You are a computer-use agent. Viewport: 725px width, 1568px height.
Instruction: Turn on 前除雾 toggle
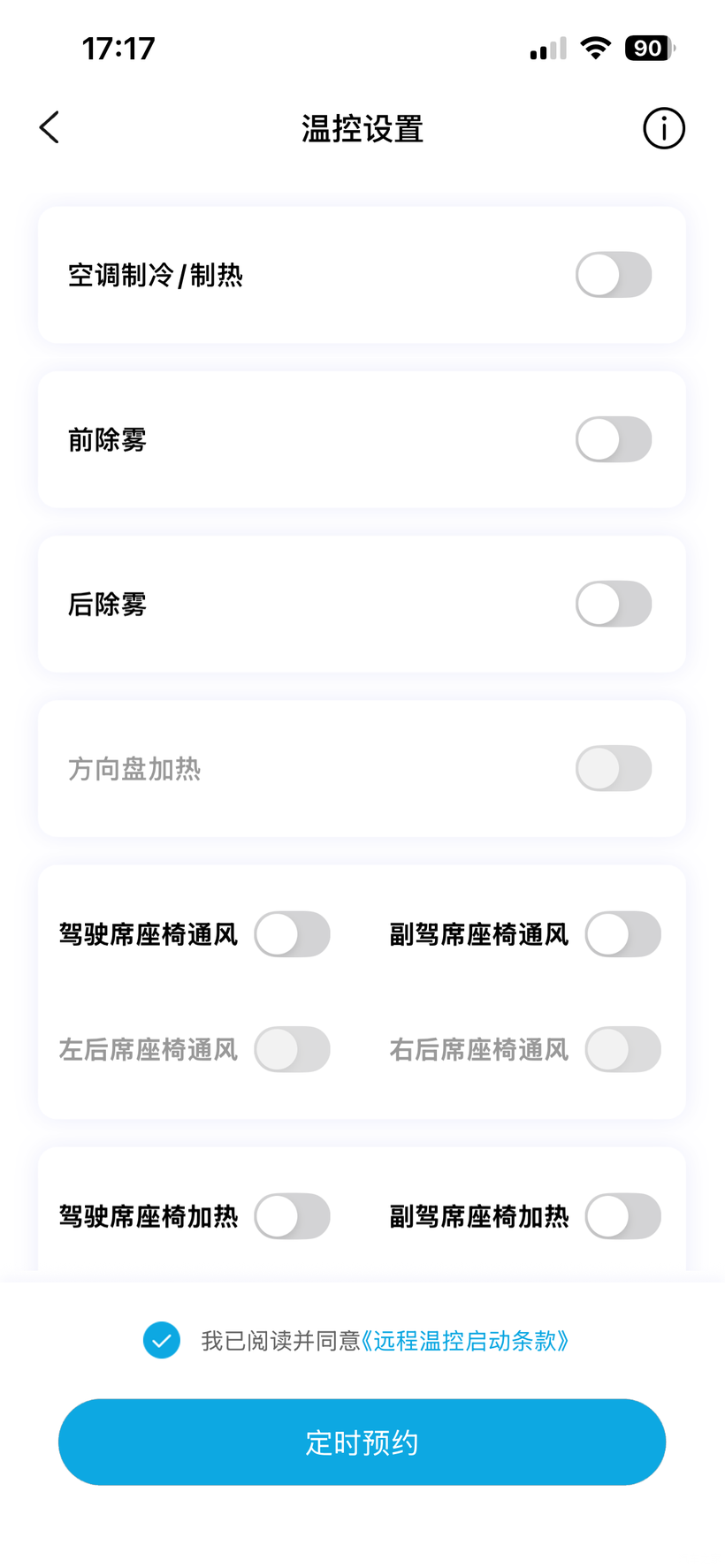click(613, 439)
